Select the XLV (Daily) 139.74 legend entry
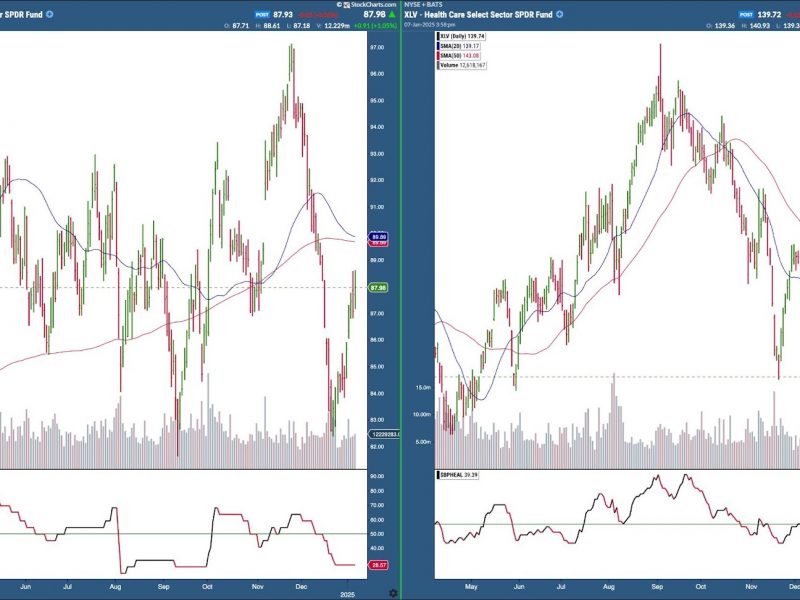This screenshot has width=800, height=600. click(461, 36)
